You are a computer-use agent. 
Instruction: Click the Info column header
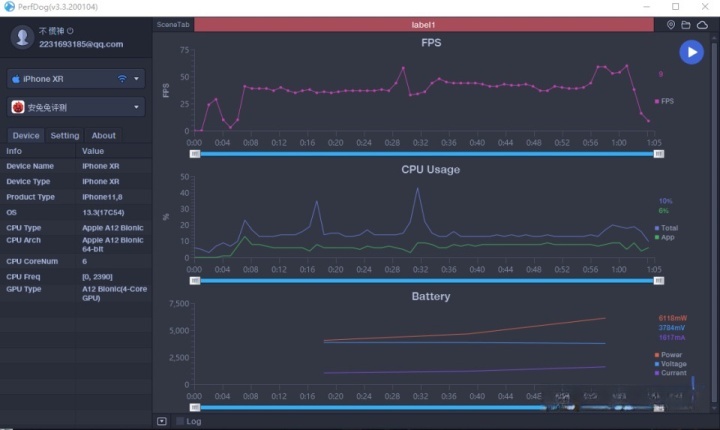(14, 151)
